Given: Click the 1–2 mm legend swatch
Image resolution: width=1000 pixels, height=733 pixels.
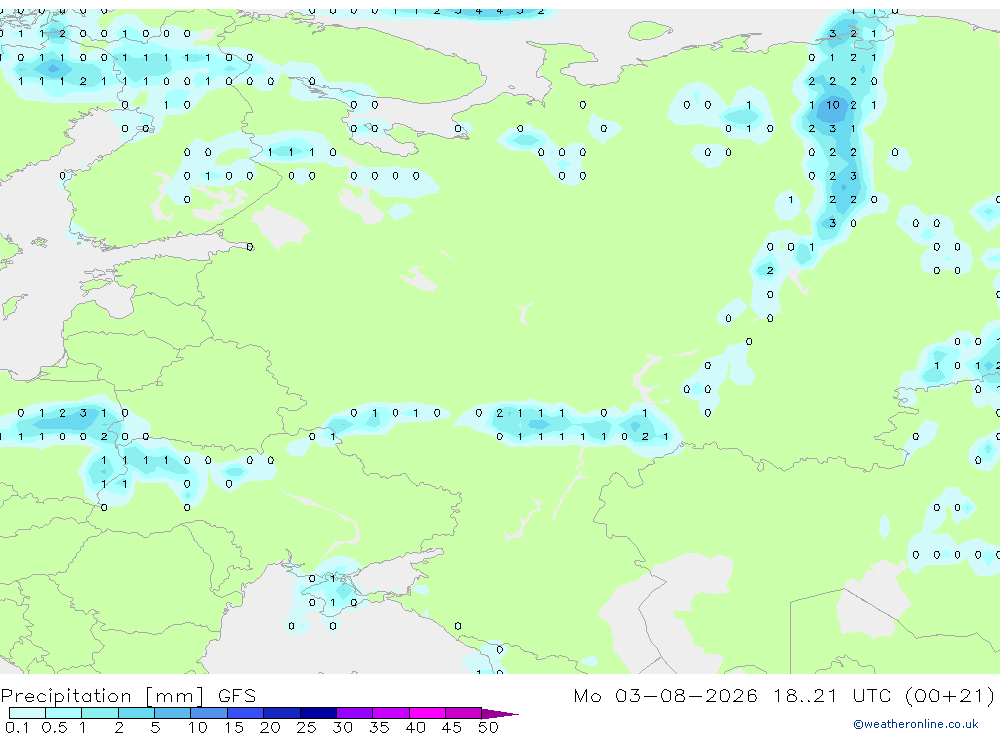Looking at the screenshot, I should (x=99, y=713).
